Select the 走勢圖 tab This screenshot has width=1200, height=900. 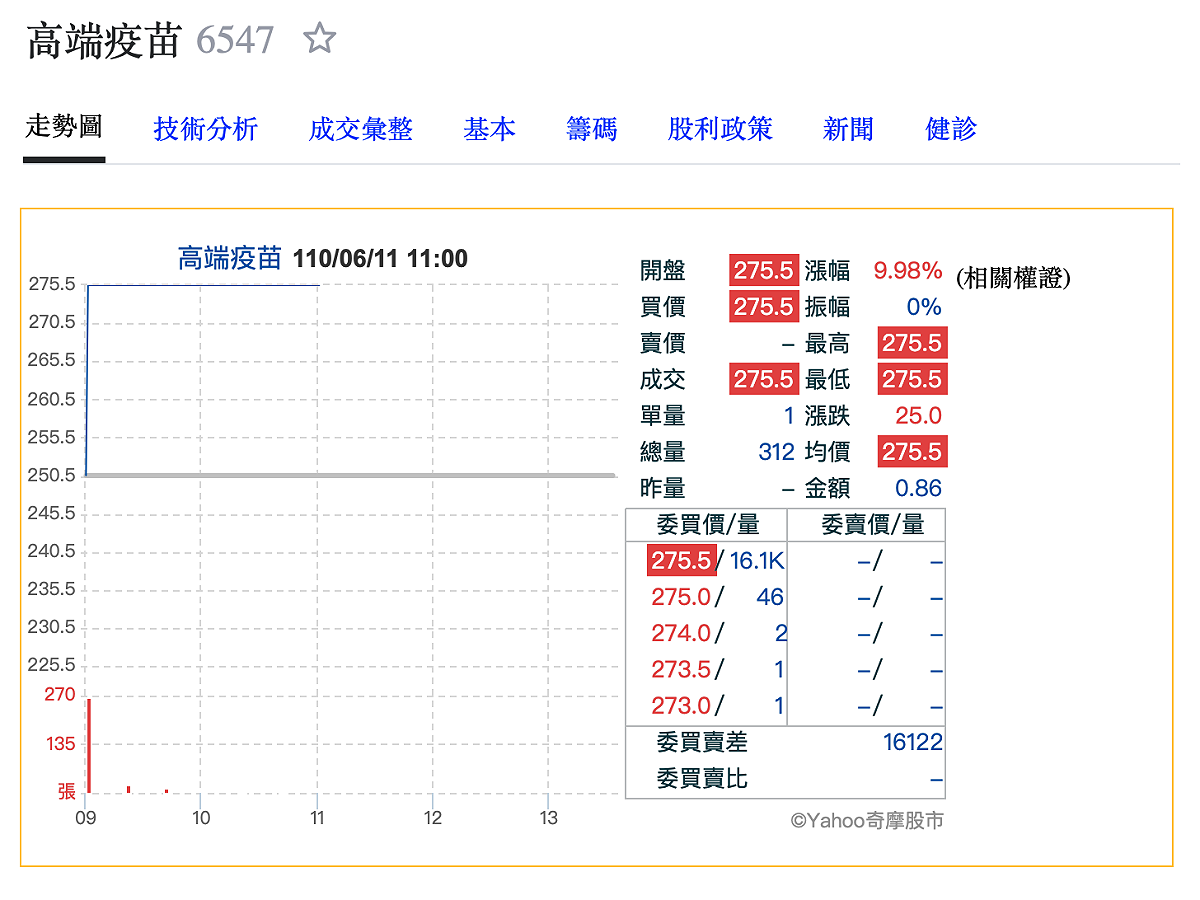[64, 128]
